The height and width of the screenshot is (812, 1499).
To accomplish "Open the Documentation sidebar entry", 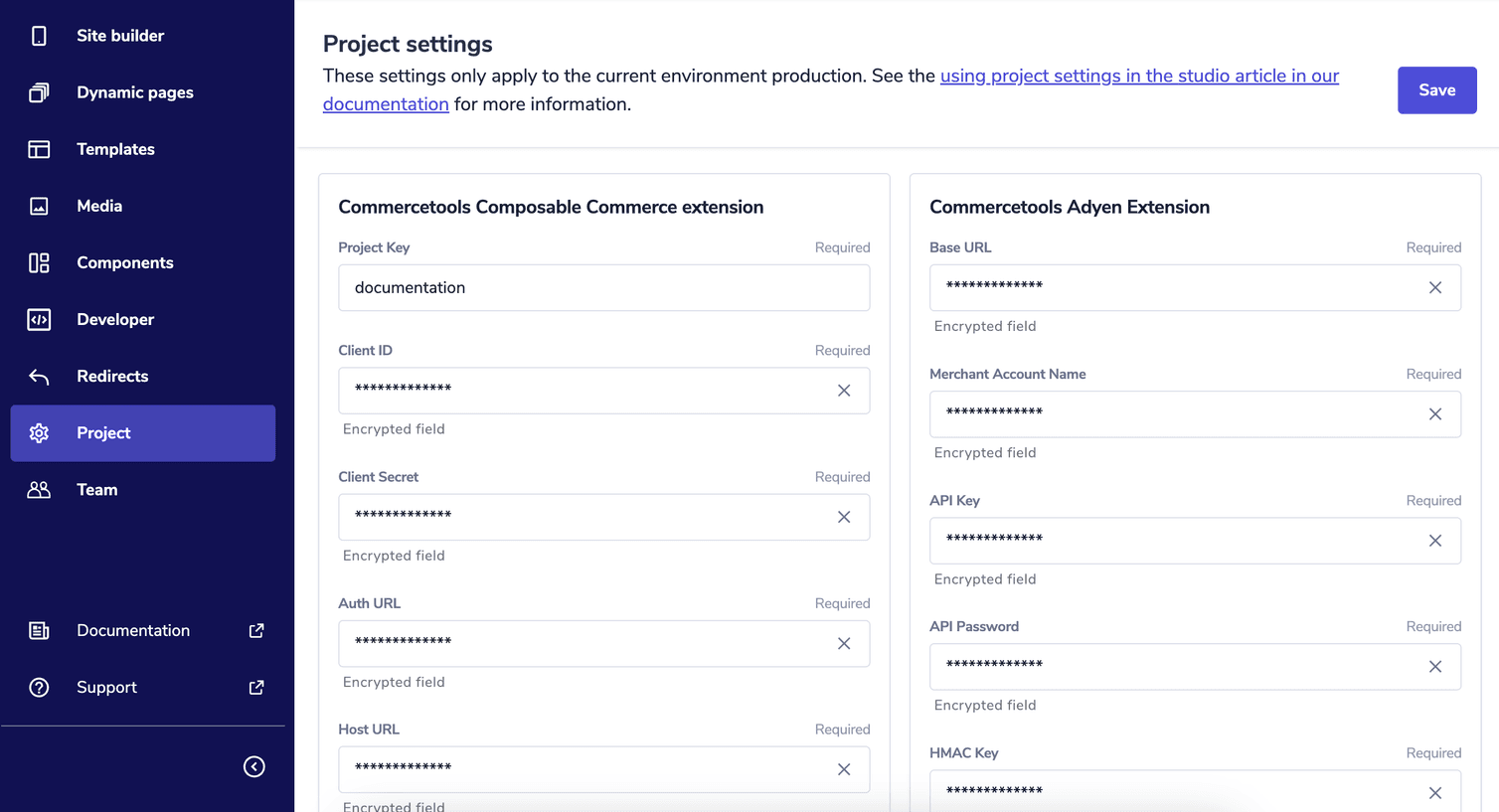I will coord(132,630).
